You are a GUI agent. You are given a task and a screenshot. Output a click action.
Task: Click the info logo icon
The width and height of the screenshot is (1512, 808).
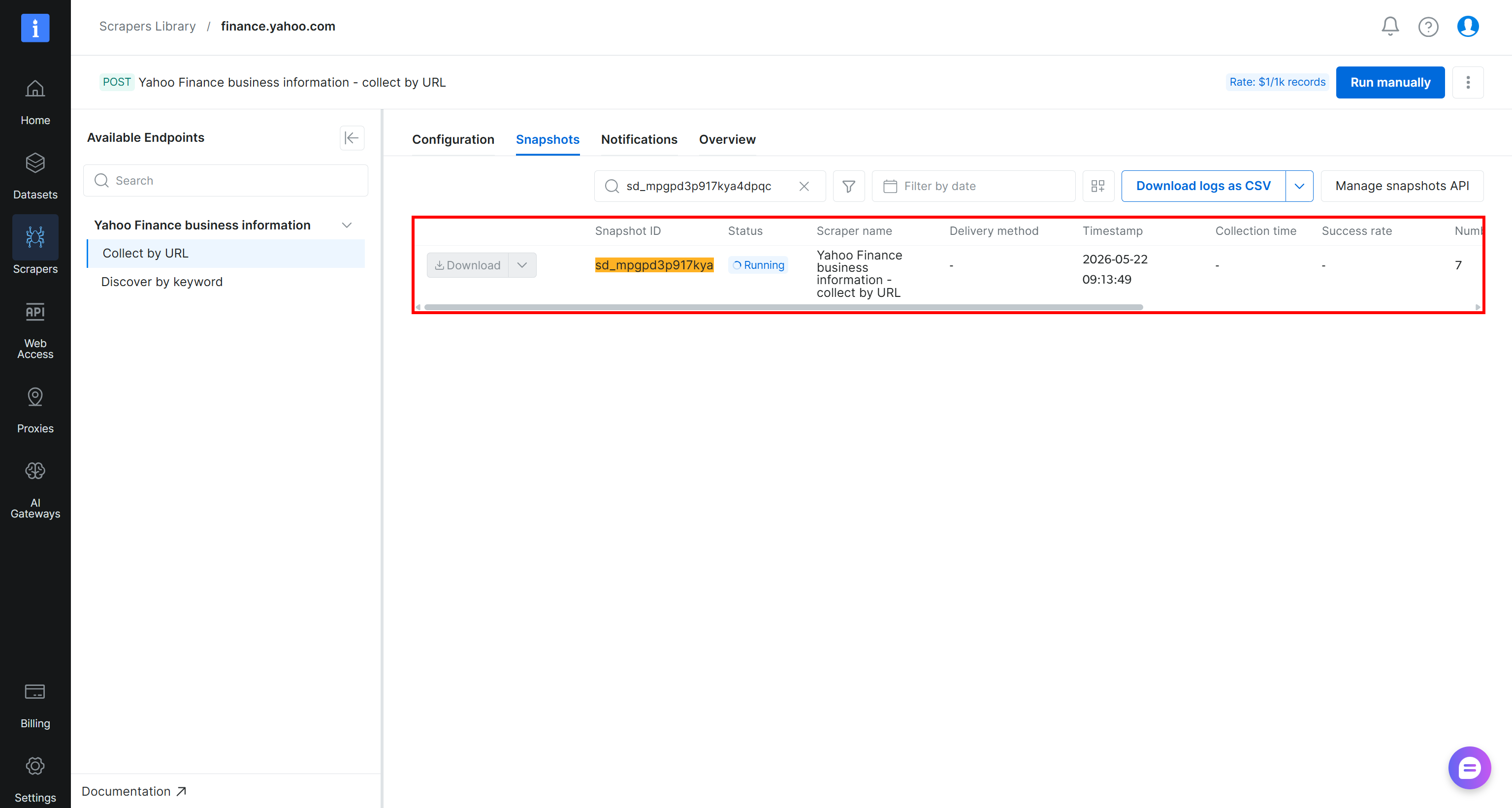coord(35,28)
